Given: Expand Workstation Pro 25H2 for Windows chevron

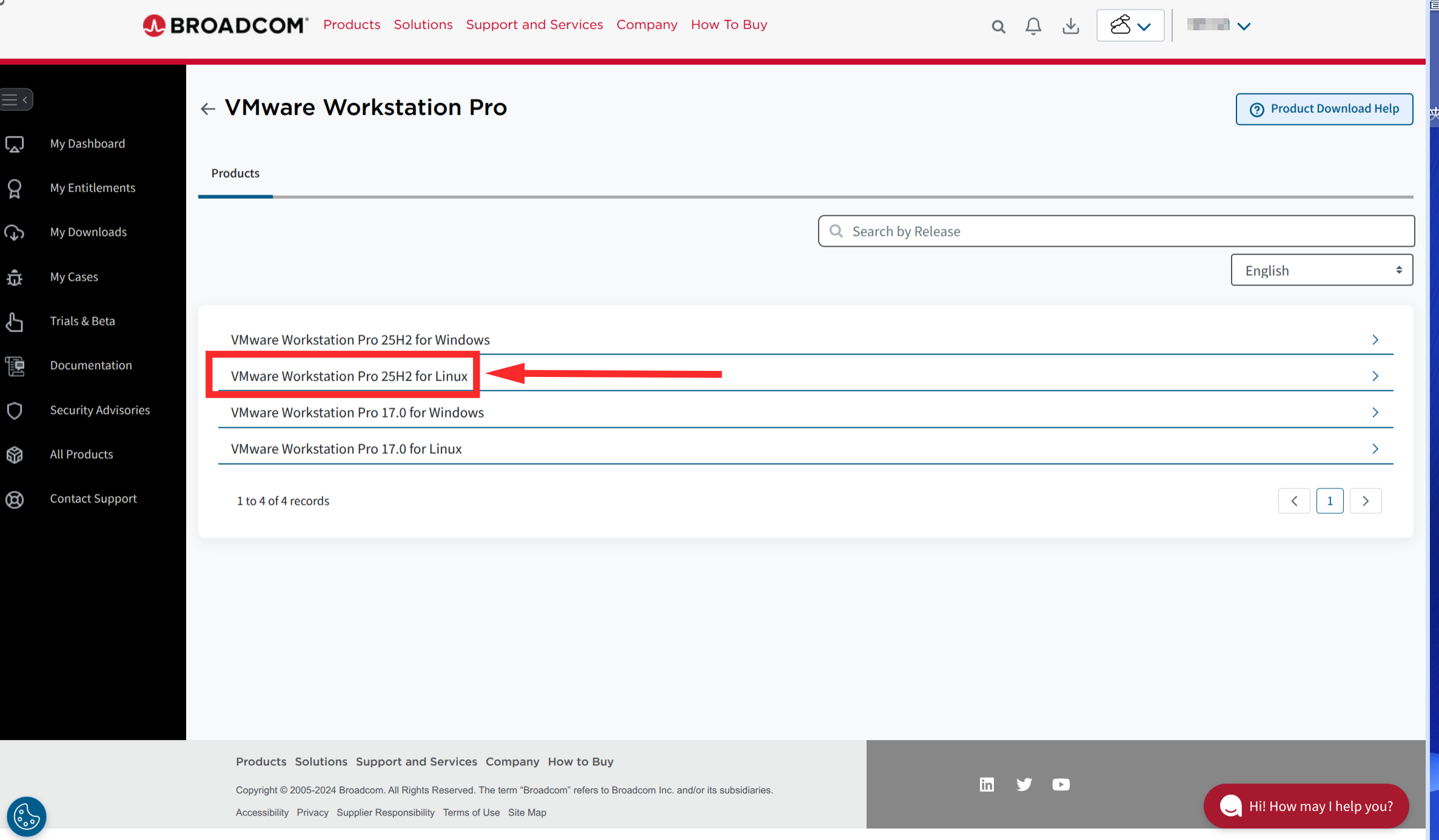Looking at the screenshot, I should tap(1375, 340).
